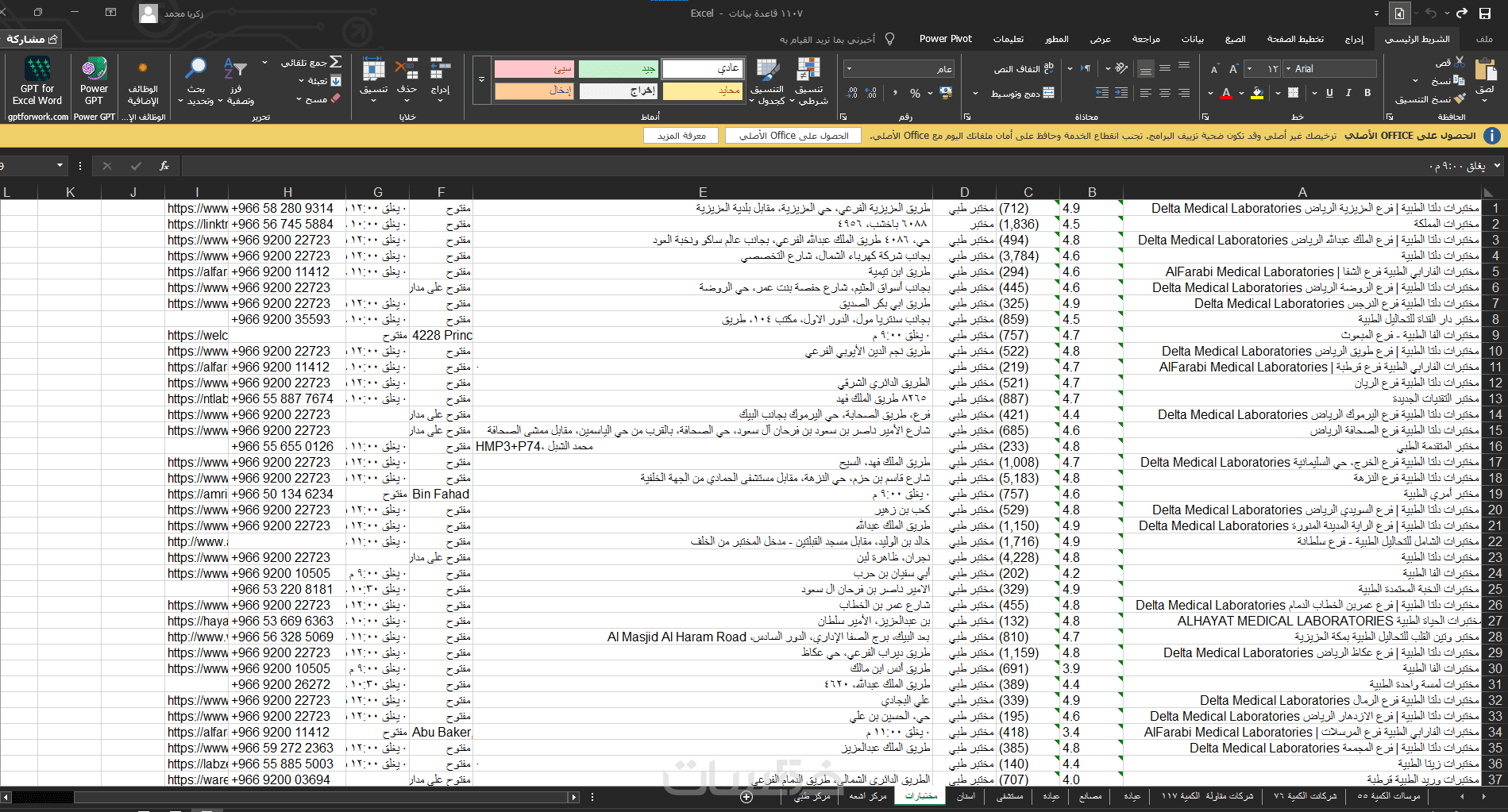Image resolution: width=1508 pixels, height=812 pixels.
Task: Expand the cell styles gallery
Action: tap(481, 80)
